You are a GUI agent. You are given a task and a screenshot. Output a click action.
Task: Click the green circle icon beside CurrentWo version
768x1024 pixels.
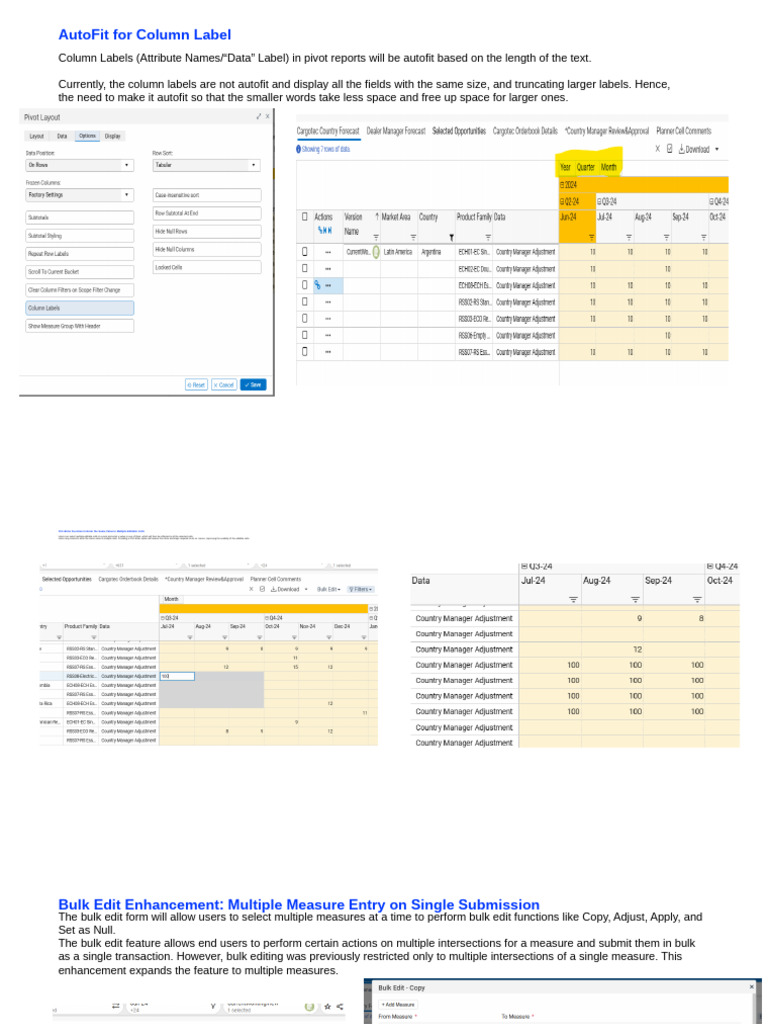tap(376, 251)
